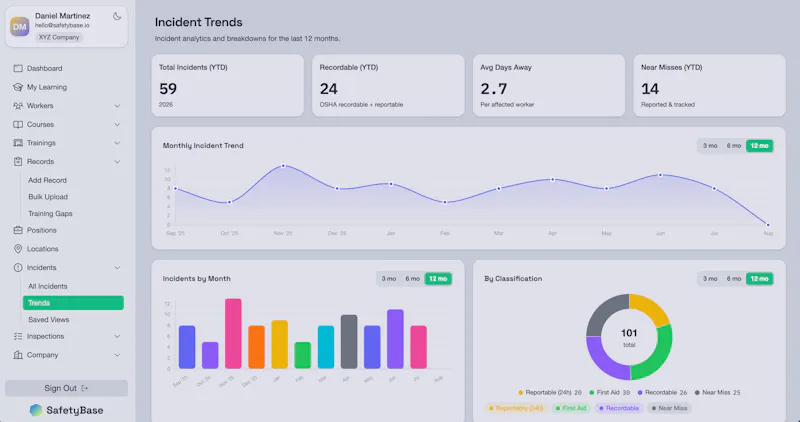Viewport: 800px width, 422px height.
Task: Toggle the First Aid filter chip
Action: coord(571,408)
